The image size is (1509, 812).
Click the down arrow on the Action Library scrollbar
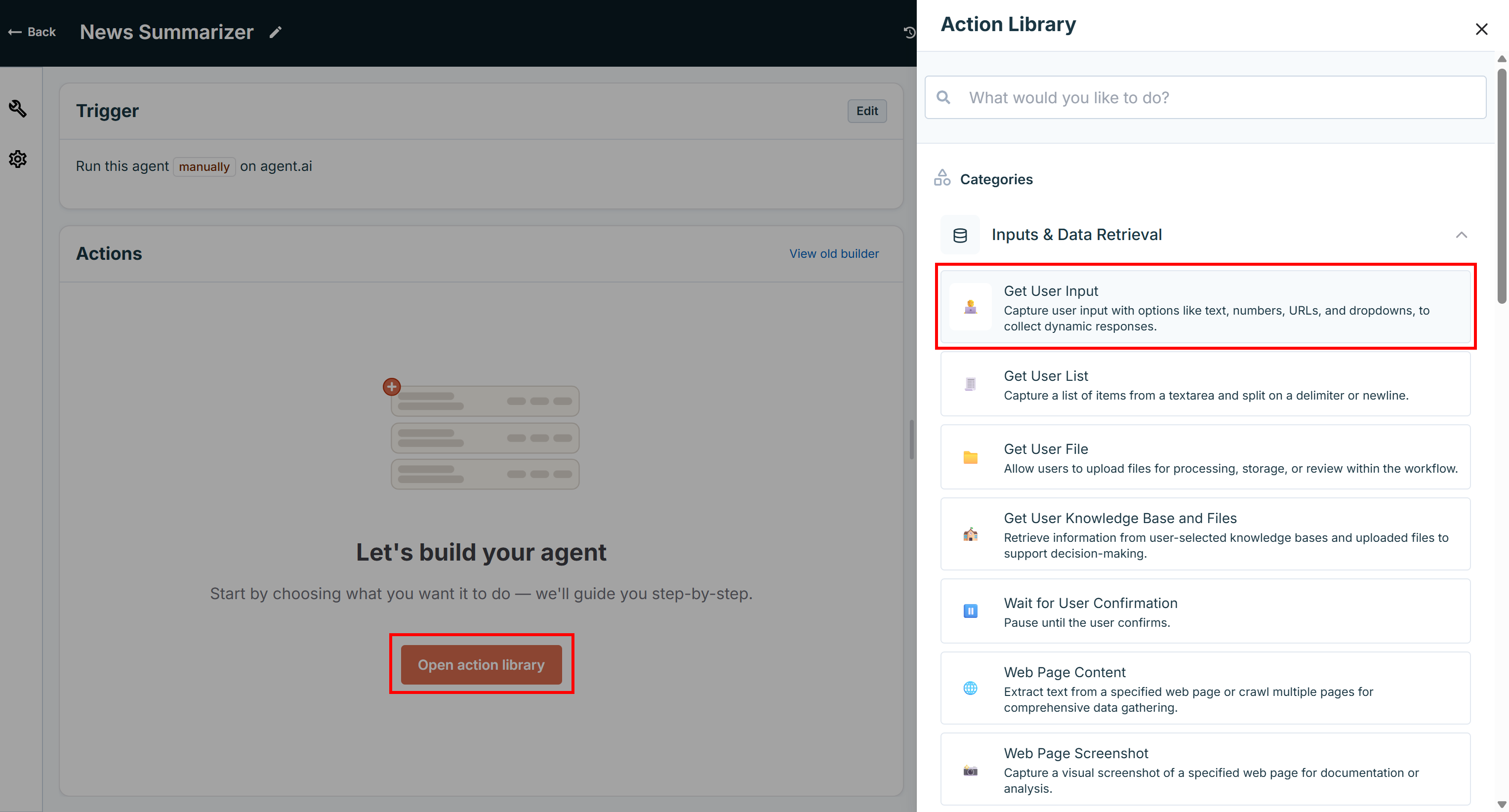click(1502, 804)
